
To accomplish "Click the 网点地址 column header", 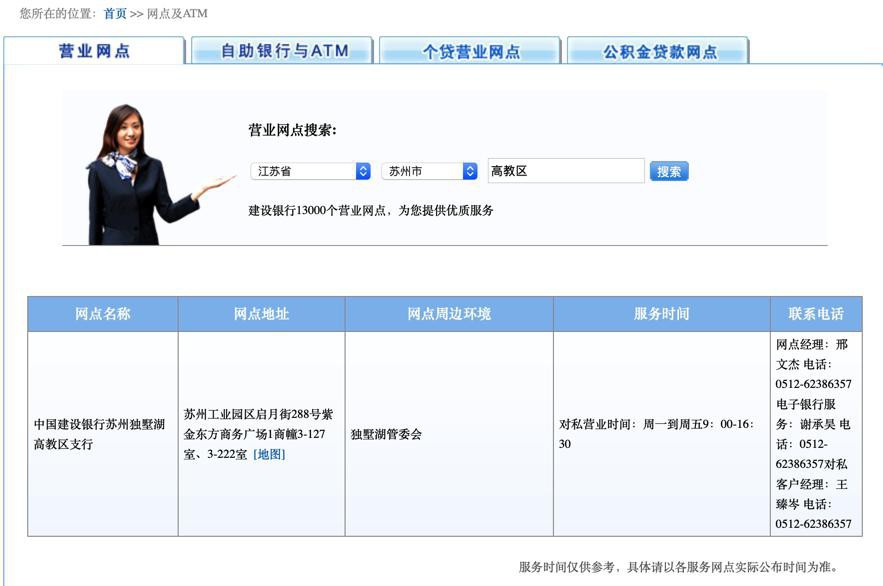I will coord(261,314).
